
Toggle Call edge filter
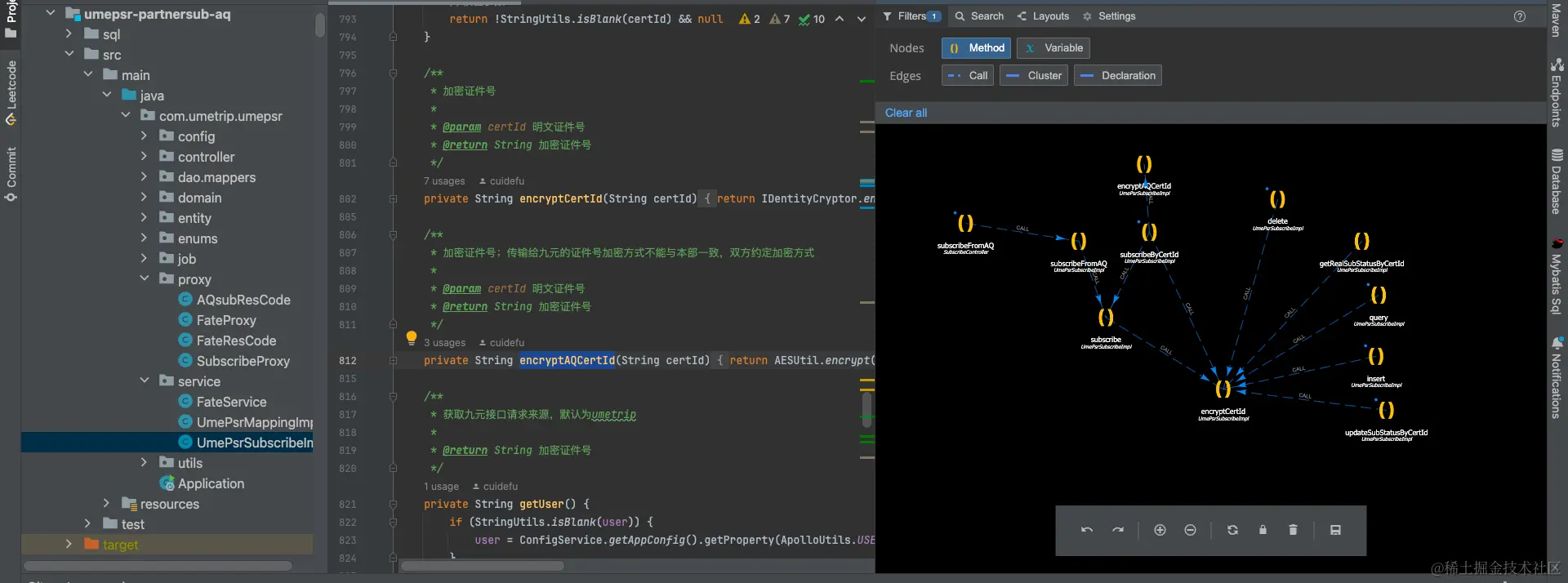tap(968, 76)
